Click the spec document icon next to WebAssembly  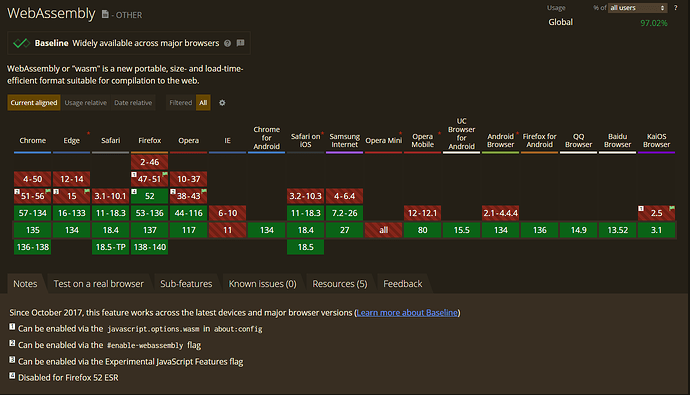coord(105,15)
